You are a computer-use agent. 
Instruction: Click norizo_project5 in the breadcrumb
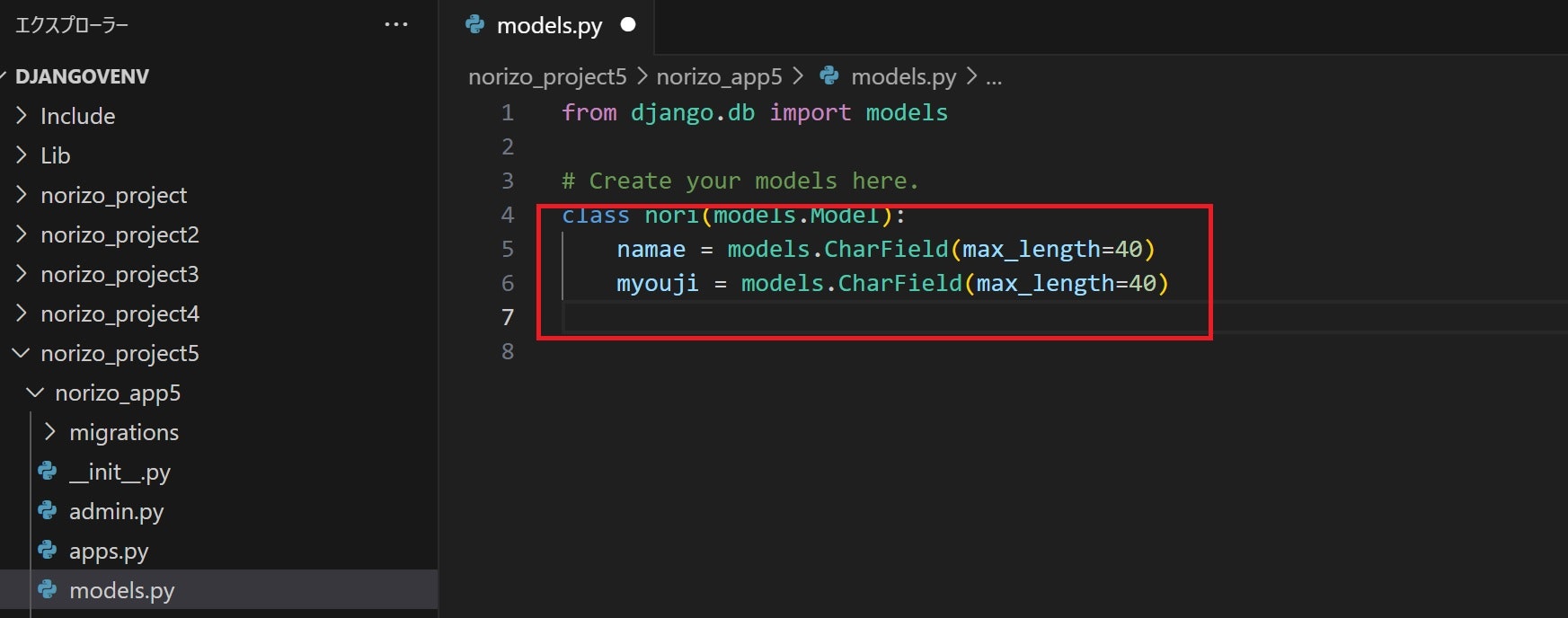(547, 77)
